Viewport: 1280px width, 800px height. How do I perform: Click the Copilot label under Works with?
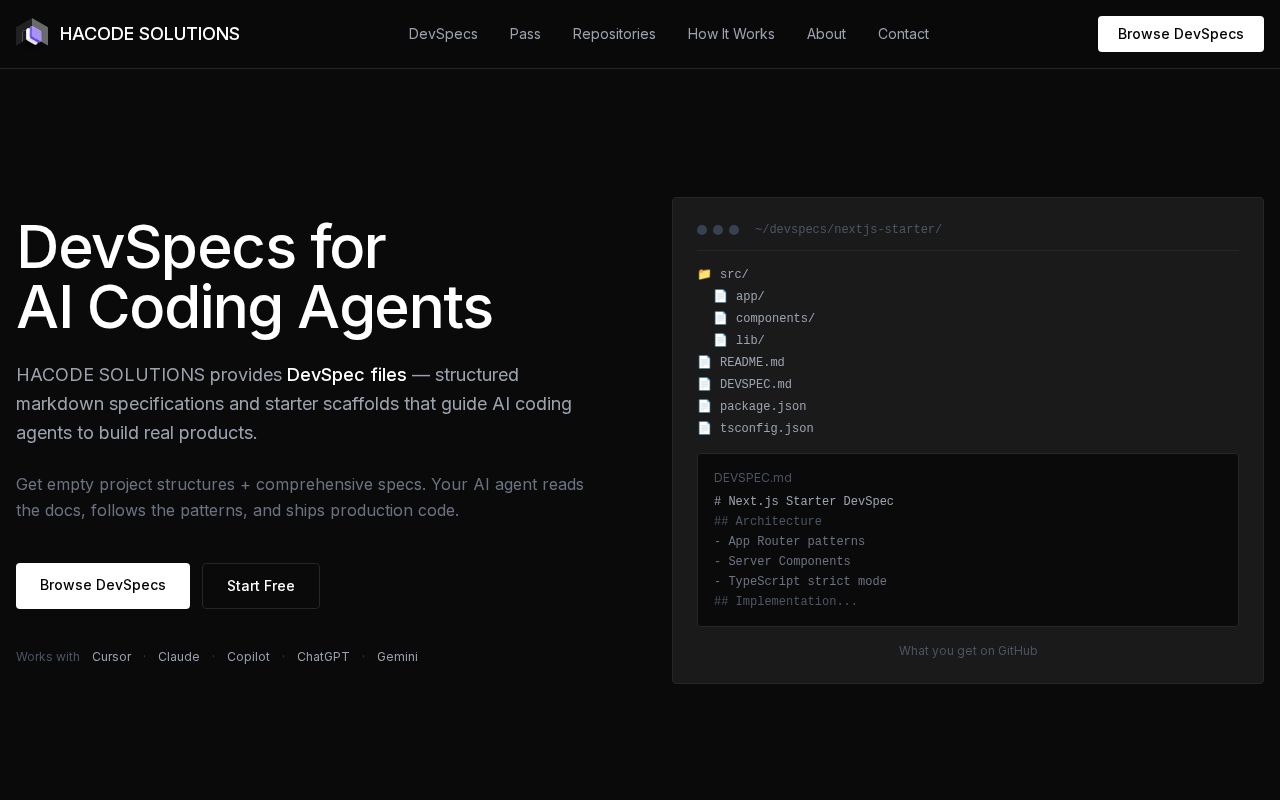(x=248, y=657)
